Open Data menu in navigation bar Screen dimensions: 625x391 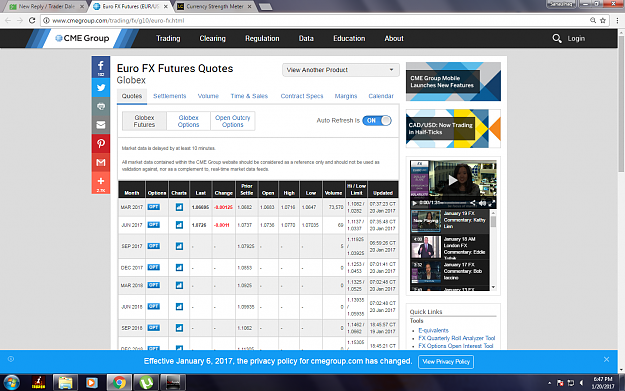point(306,38)
